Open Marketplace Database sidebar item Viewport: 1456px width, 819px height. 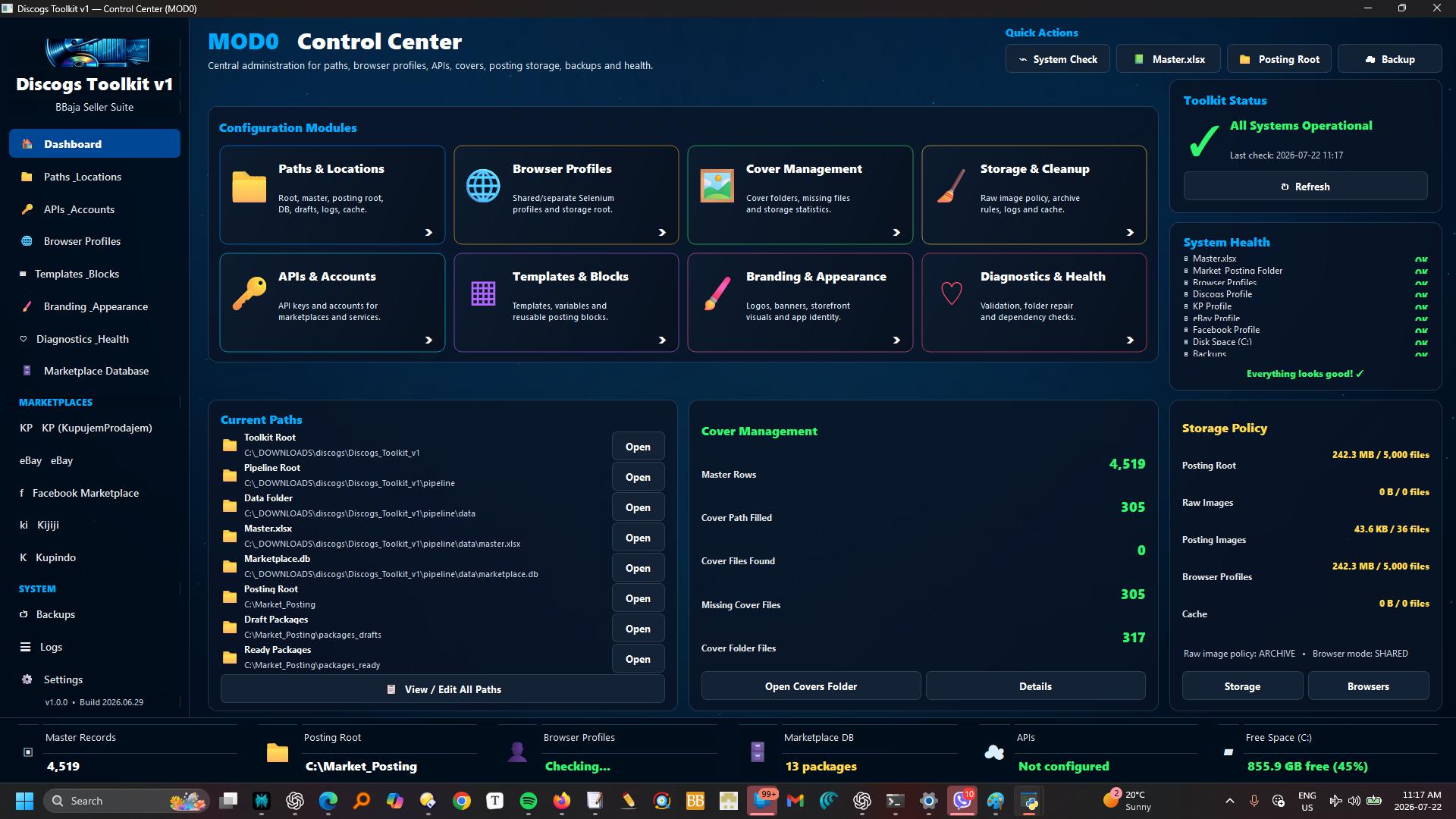pos(95,371)
